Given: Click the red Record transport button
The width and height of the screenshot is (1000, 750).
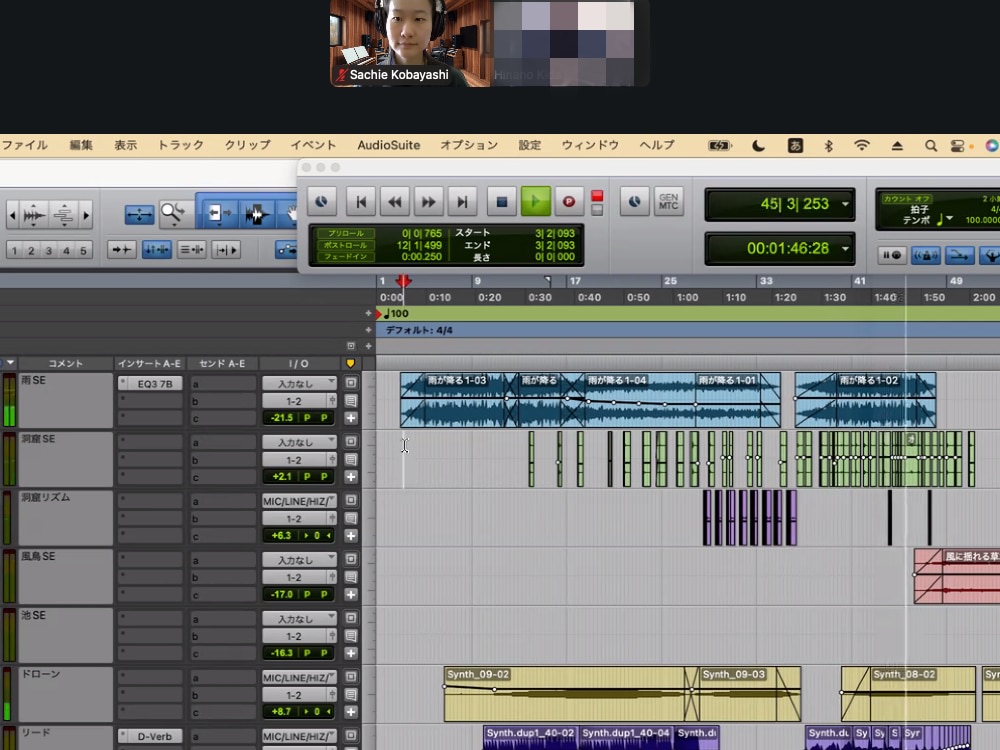Looking at the screenshot, I should pyautogui.click(x=569, y=202).
